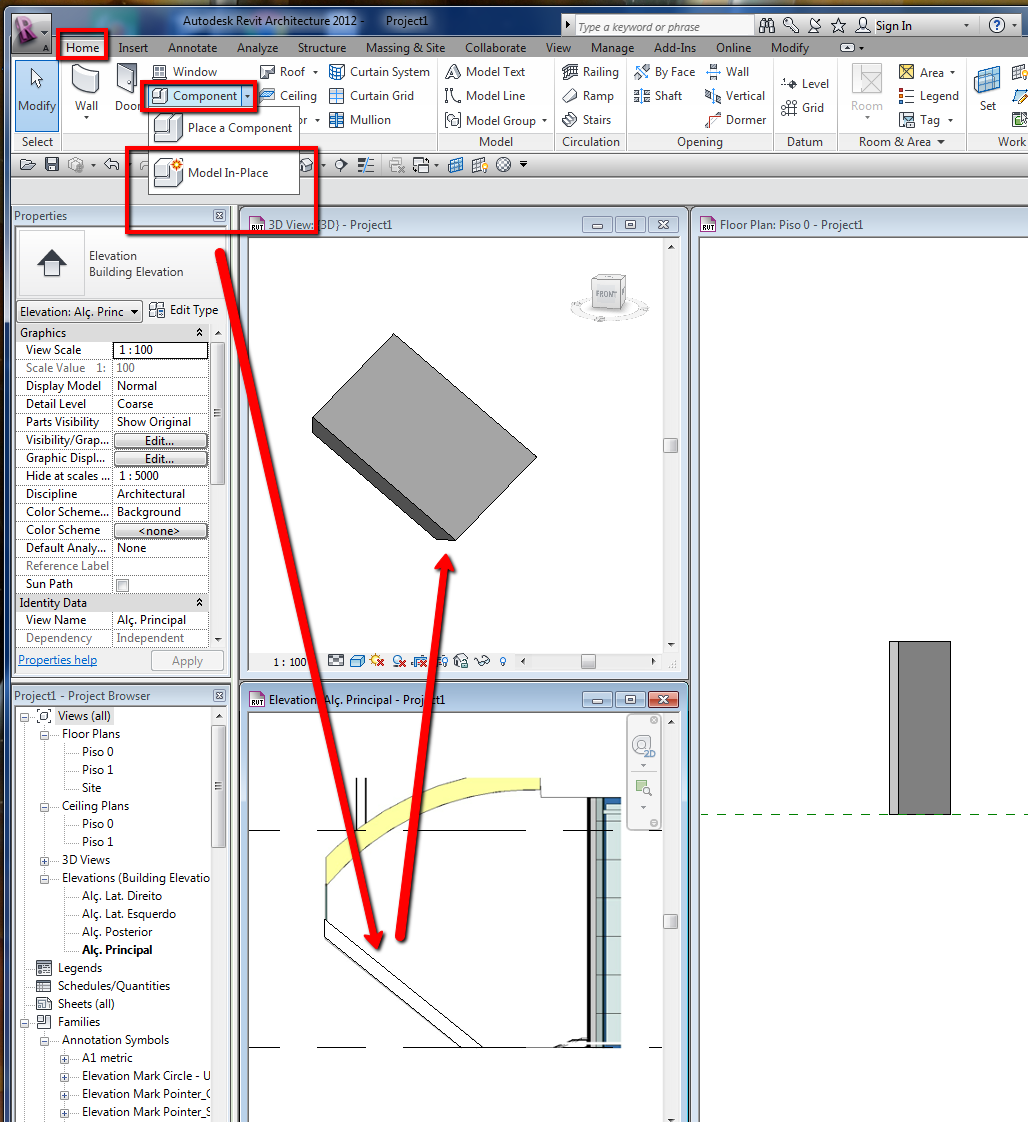This screenshot has width=1028, height=1122.
Task: Click the binoculars search icon
Action: [x=767, y=26]
